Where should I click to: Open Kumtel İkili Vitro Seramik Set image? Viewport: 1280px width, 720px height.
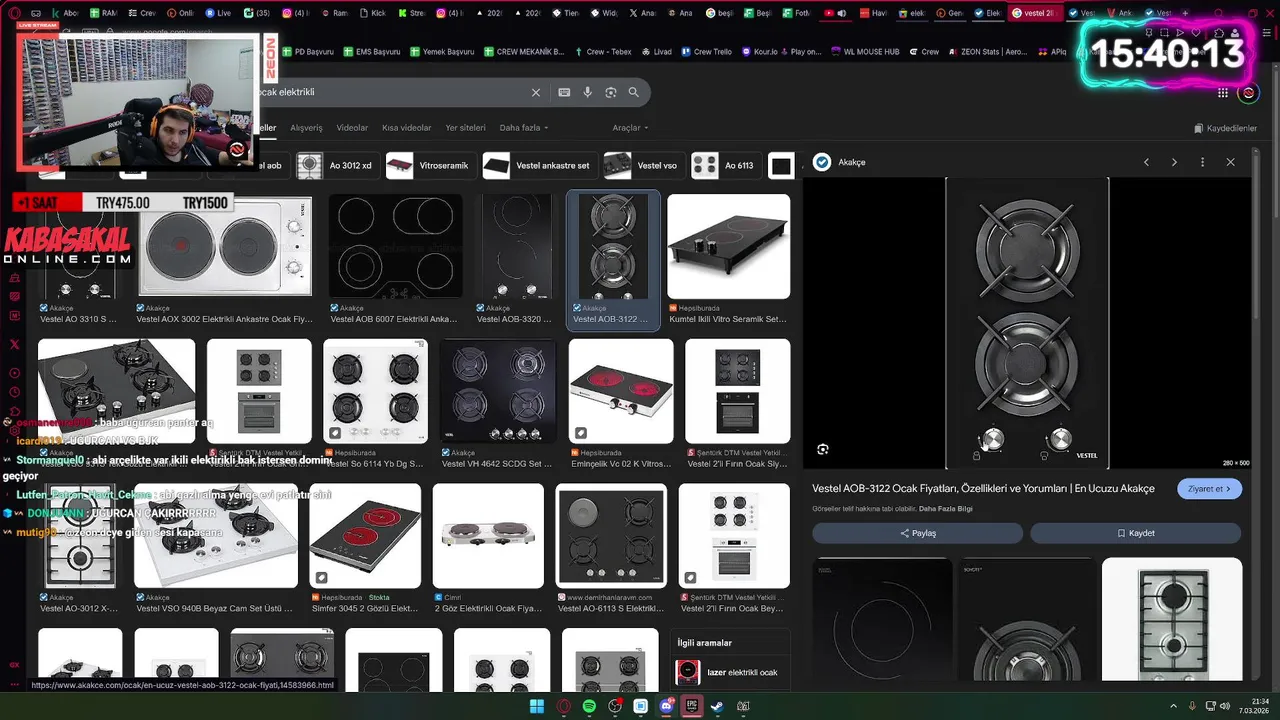(x=728, y=246)
